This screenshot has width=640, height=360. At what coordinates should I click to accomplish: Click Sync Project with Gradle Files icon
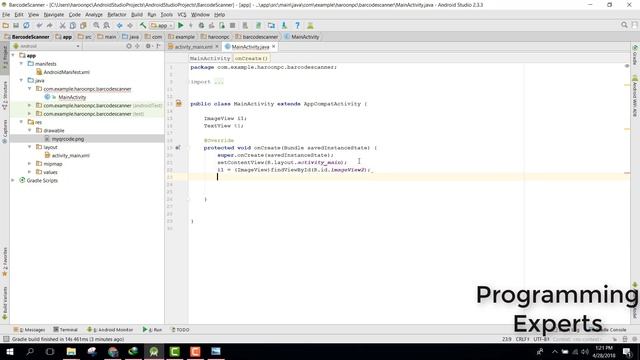coord(258,25)
